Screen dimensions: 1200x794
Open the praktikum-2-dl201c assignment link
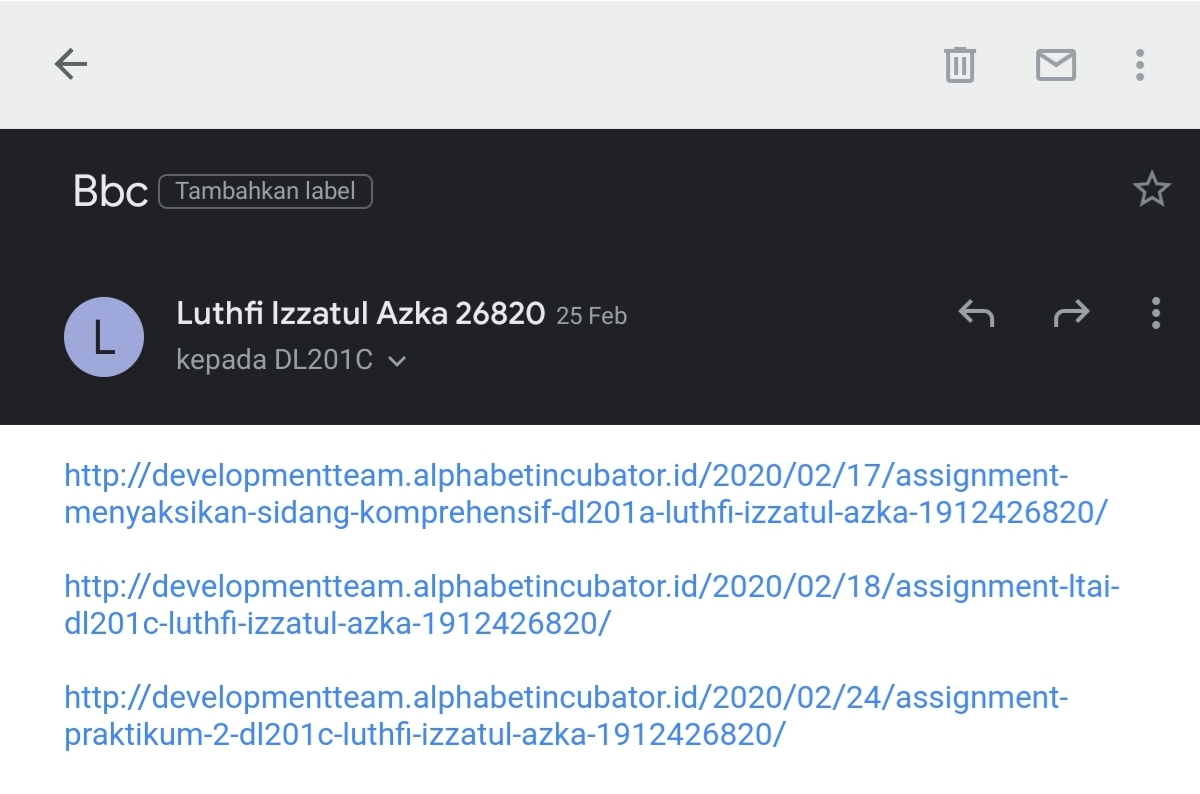click(x=425, y=735)
